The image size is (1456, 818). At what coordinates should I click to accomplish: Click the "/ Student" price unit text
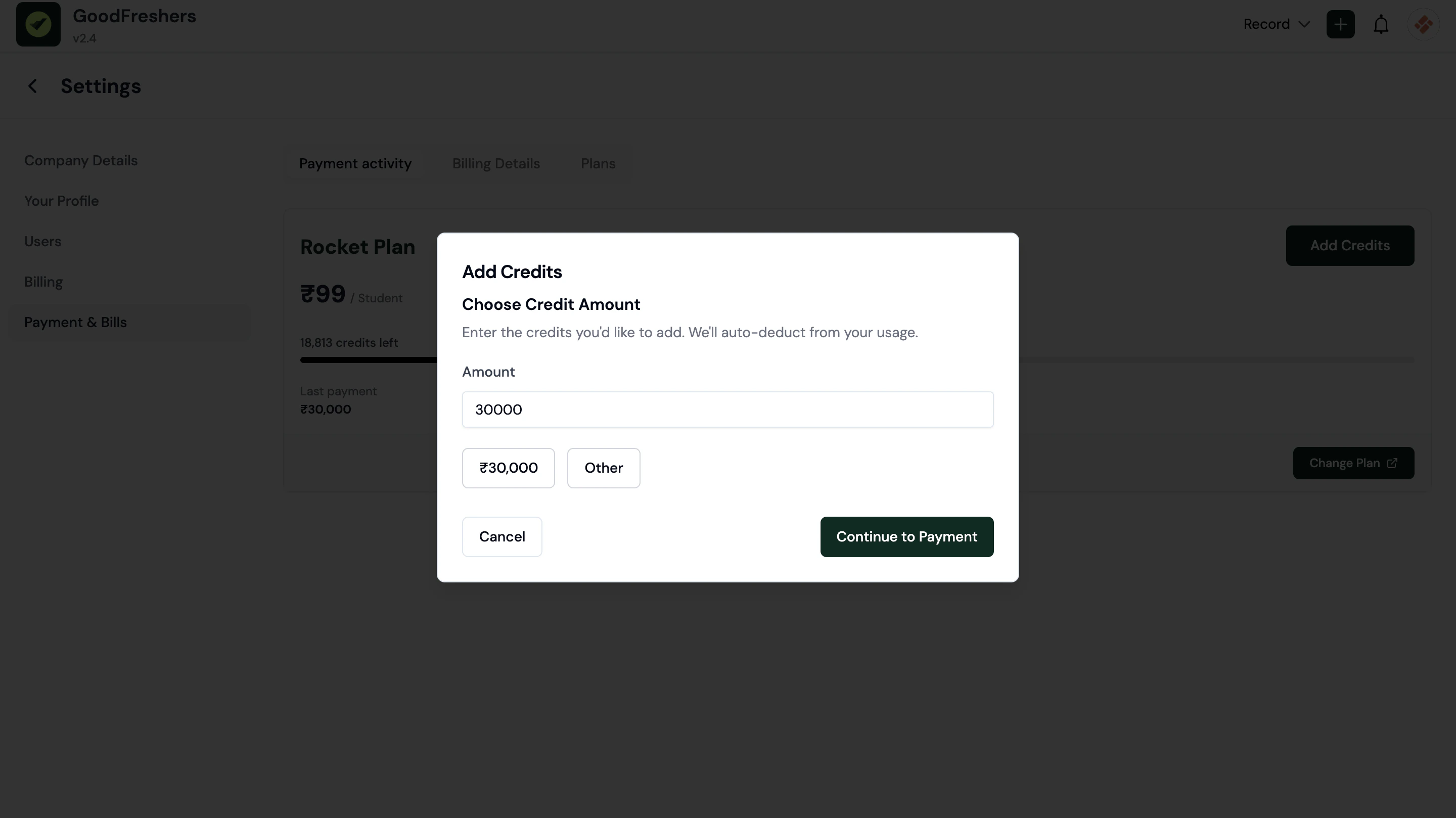tap(377, 298)
